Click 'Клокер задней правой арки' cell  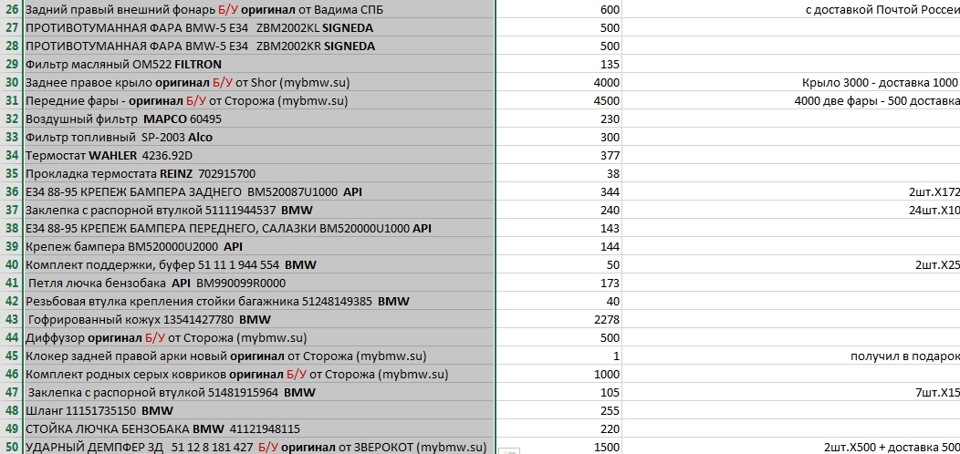[x=259, y=356]
